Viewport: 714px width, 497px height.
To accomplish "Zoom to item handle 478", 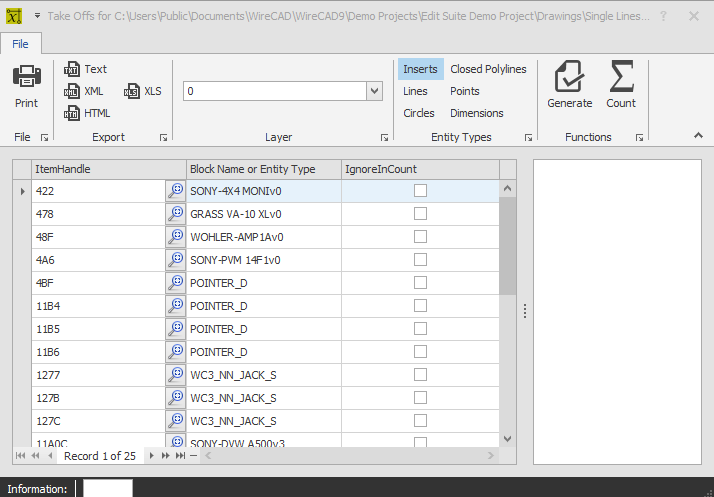I will pyautogui.click(x=175, y=214).
